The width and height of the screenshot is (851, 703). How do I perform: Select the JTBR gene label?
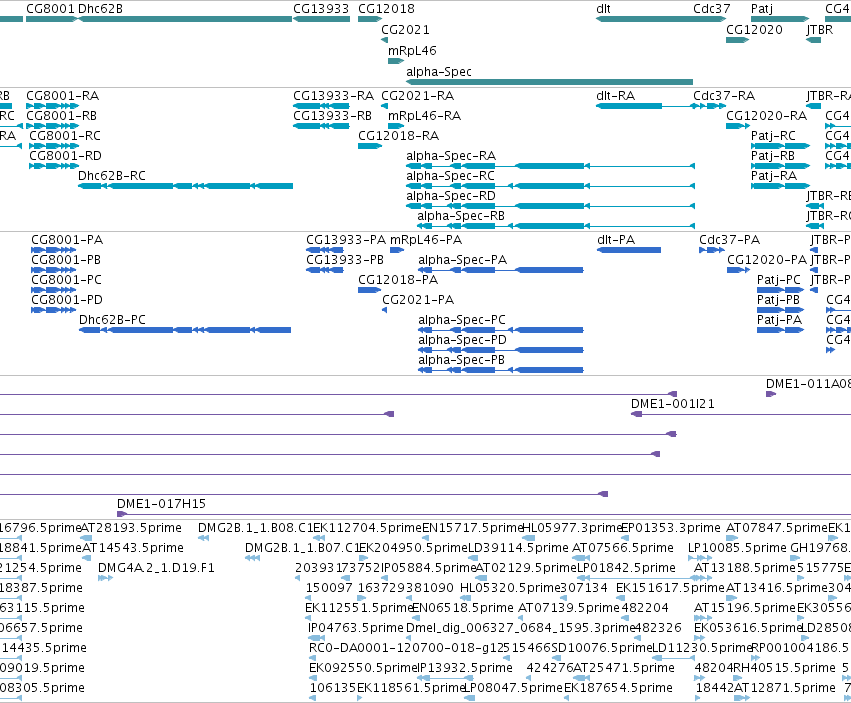click(820, 30)
